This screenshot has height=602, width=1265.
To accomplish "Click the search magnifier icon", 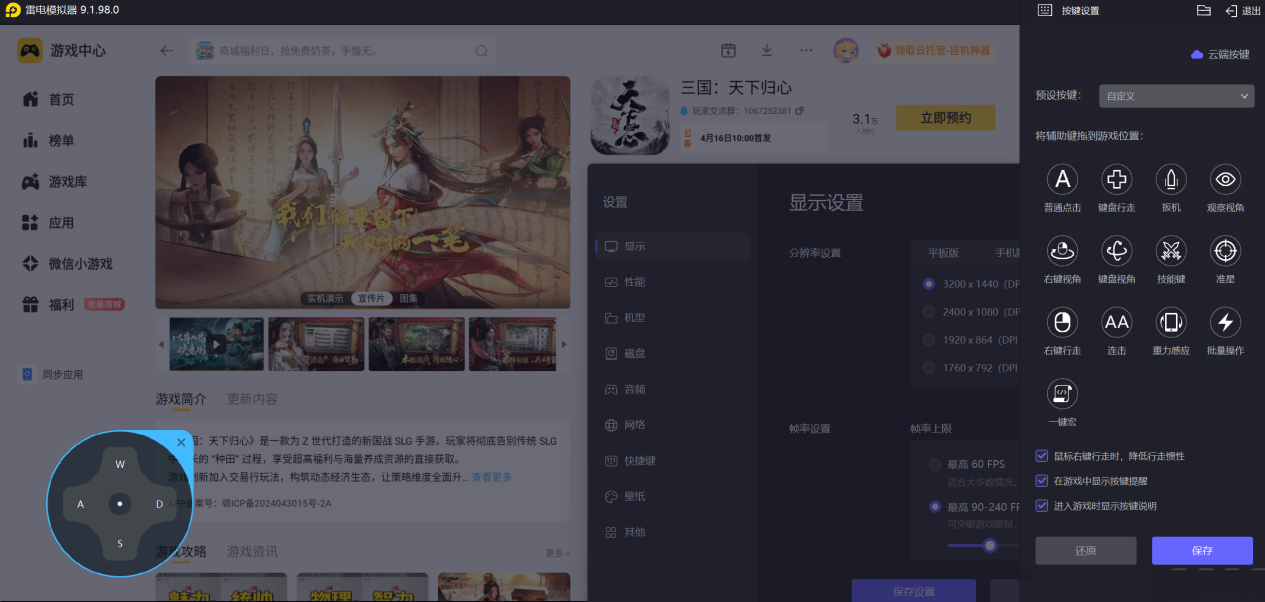I will 482,51.
